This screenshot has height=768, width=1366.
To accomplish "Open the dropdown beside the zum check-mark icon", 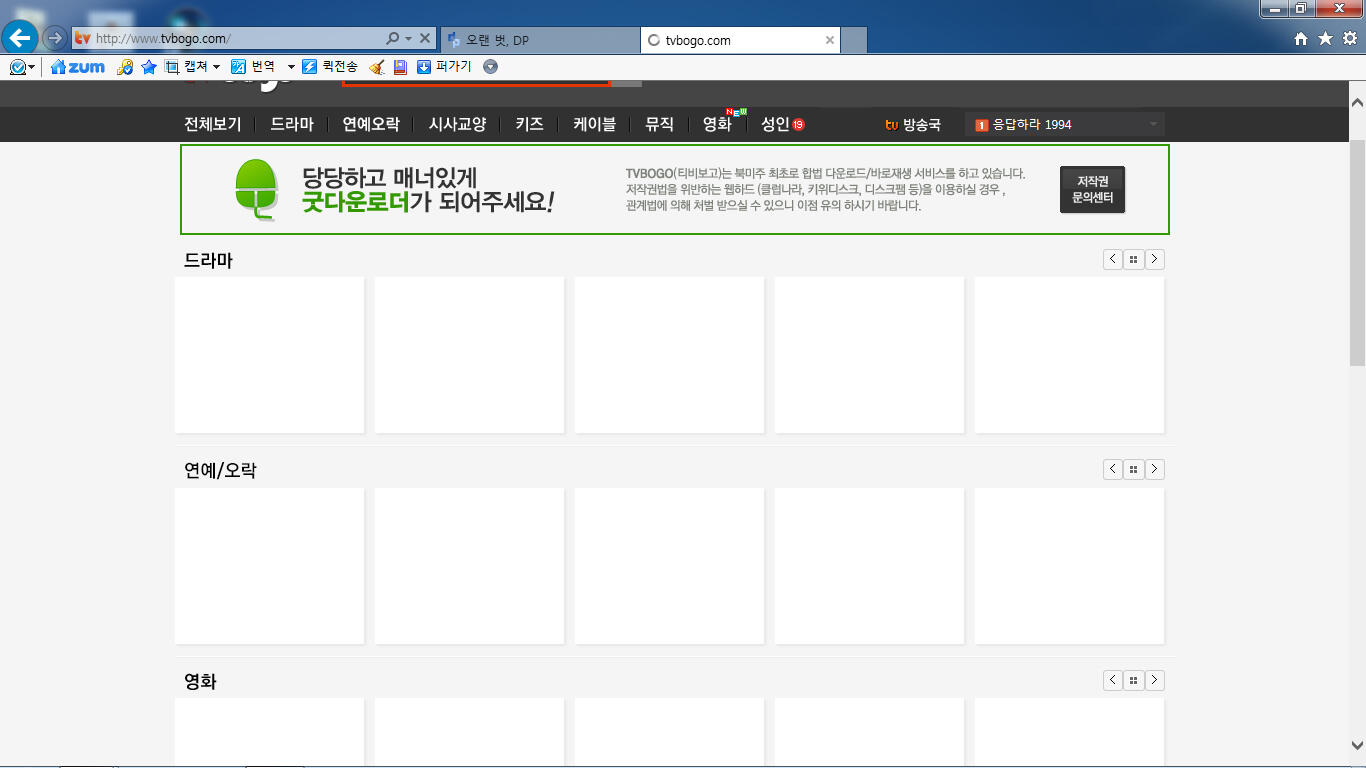I will [x=32, y=67].
